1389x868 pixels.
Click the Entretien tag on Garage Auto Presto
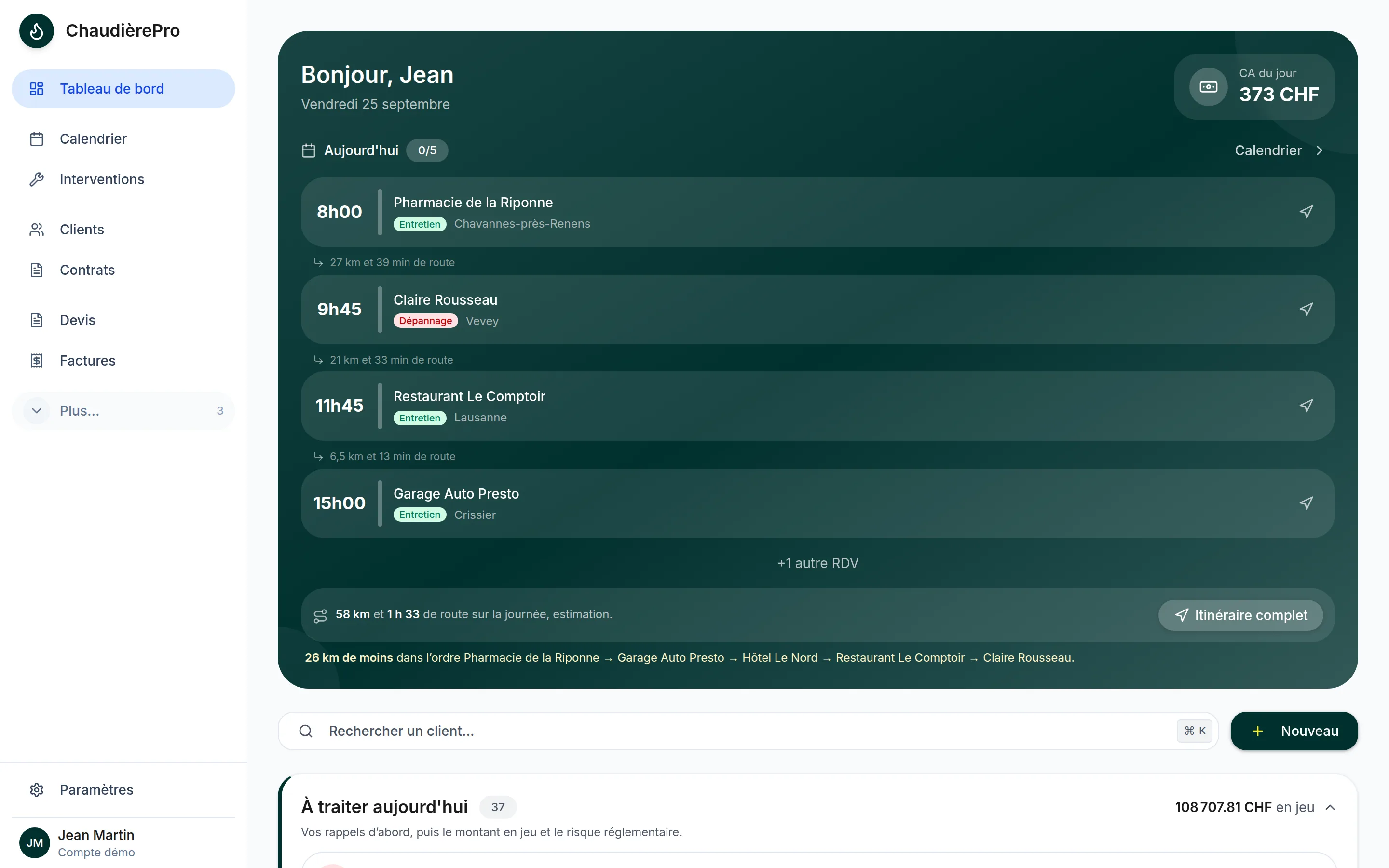coord(420,515)
